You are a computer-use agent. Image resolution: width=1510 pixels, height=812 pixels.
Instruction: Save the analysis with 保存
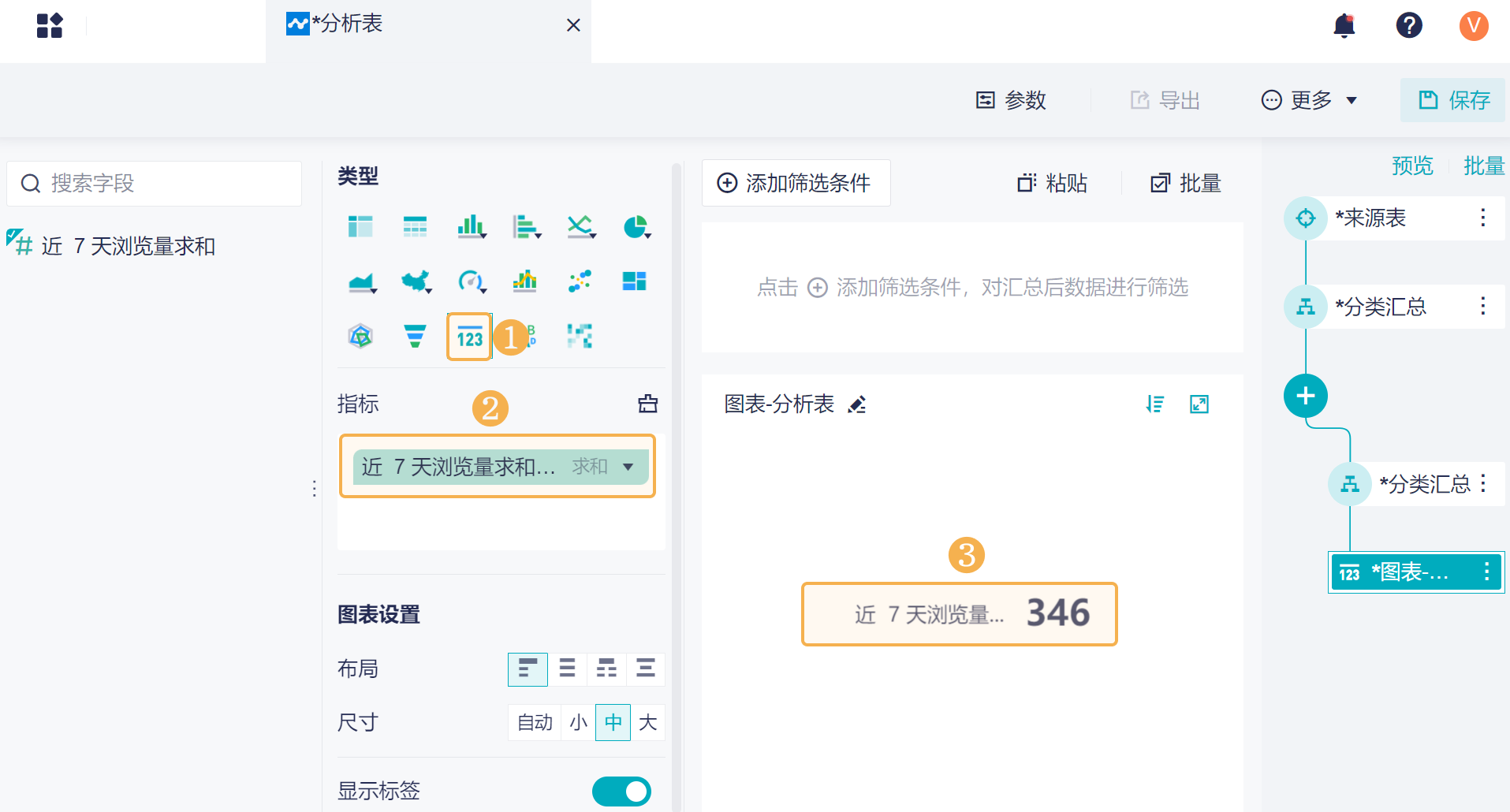1453,100
